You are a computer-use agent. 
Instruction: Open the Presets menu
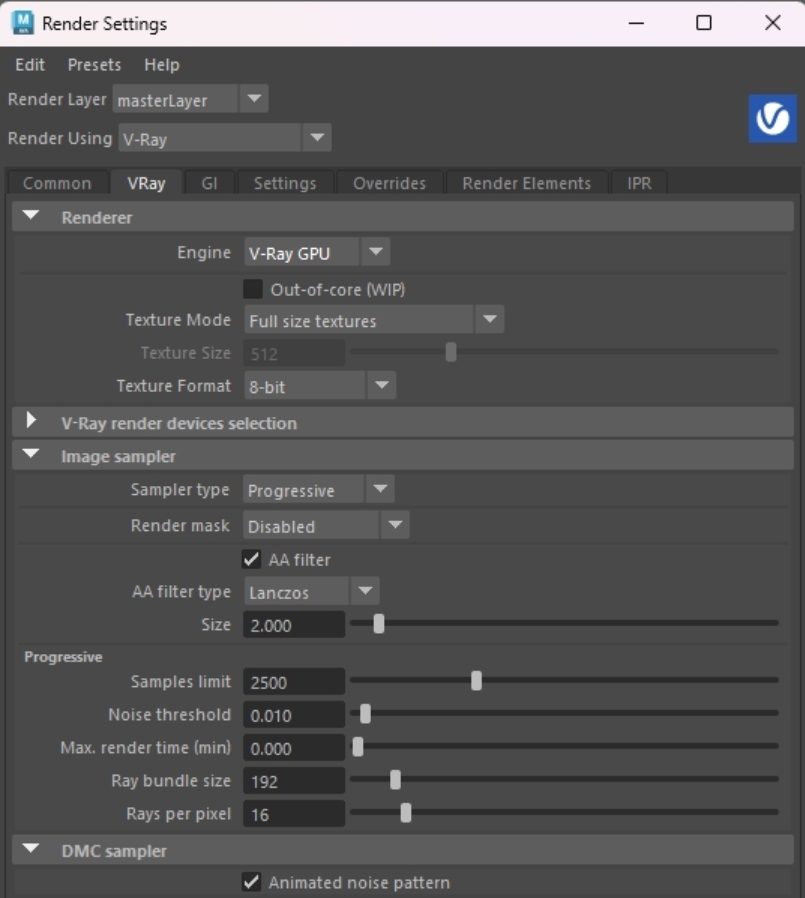point(93,64)
